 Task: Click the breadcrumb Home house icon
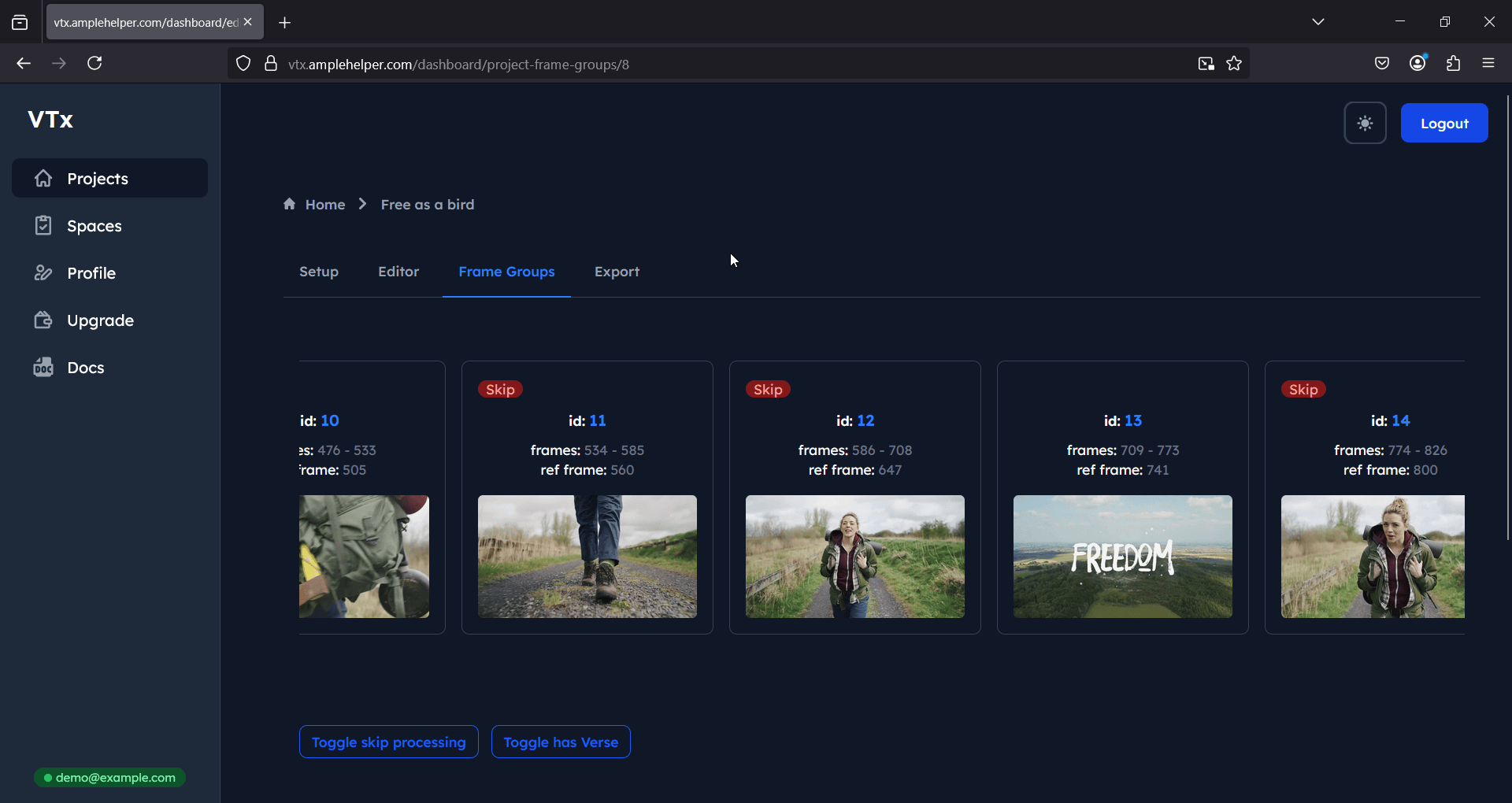290,205
